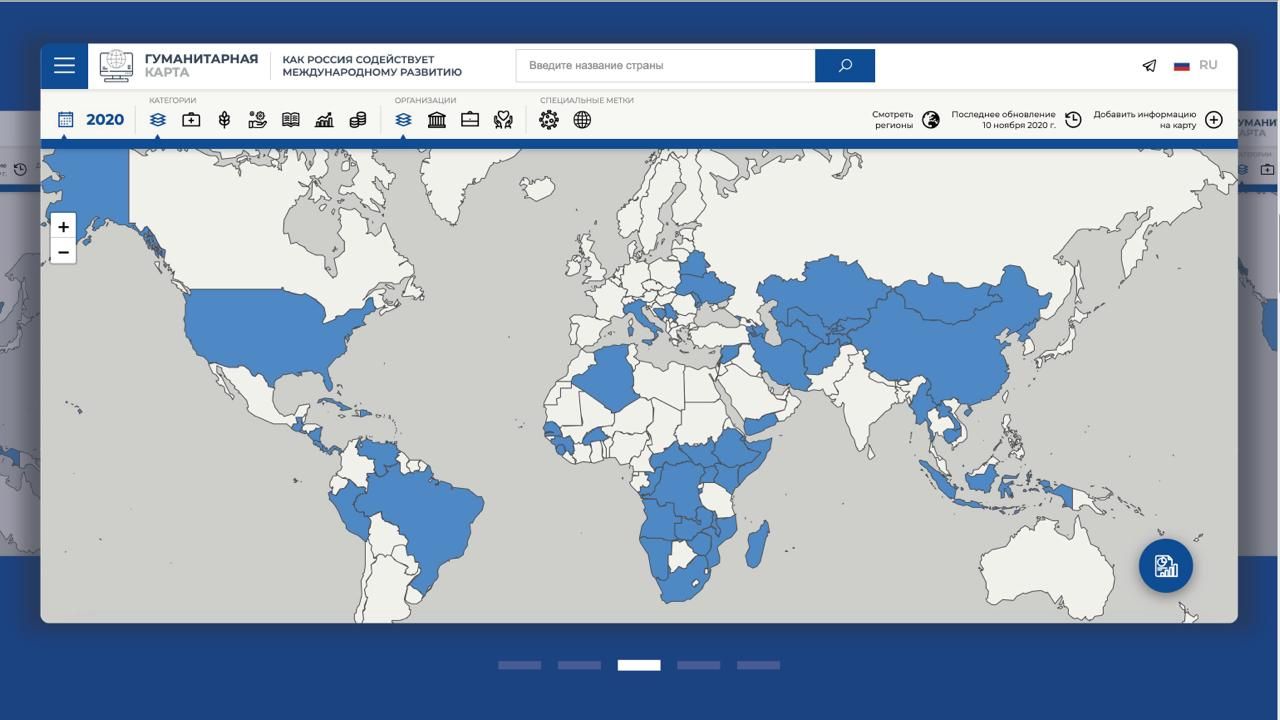1280x720 pixels.
Task: Open Смотреть регионы globe icon
Action: (x=931, y=120)
